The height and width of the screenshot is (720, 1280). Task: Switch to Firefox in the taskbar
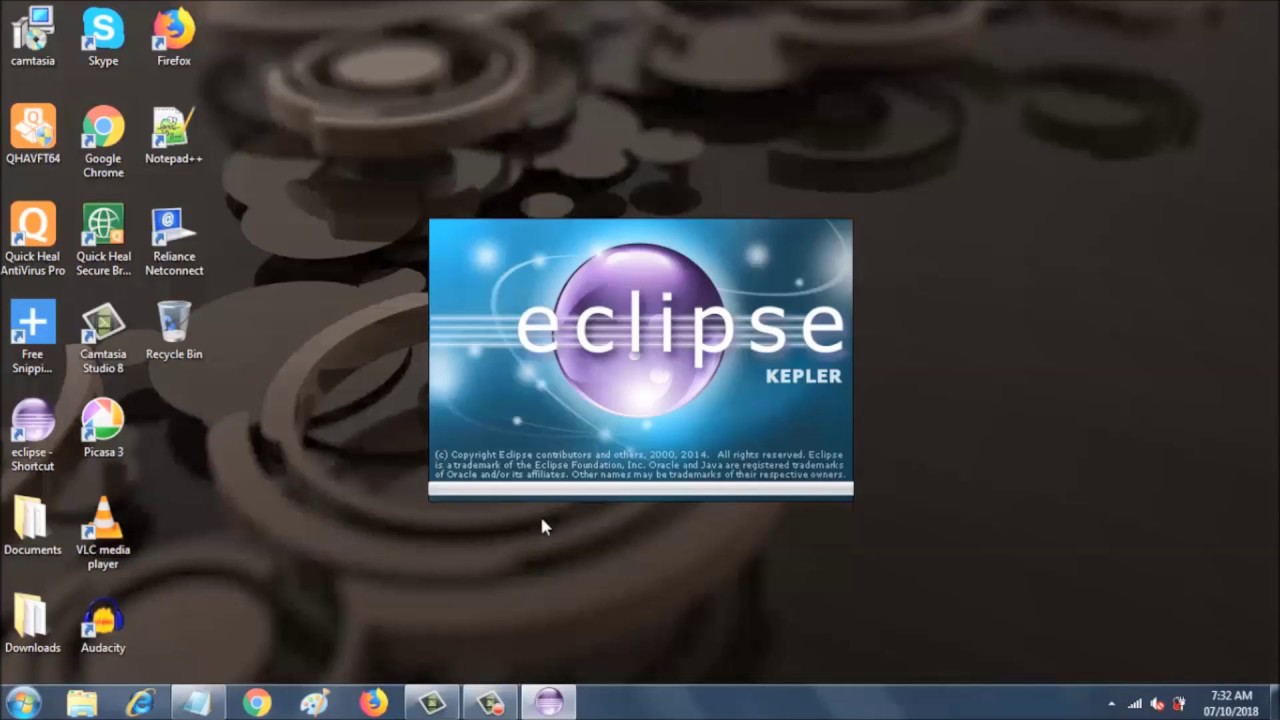click(x=374, y=702)
